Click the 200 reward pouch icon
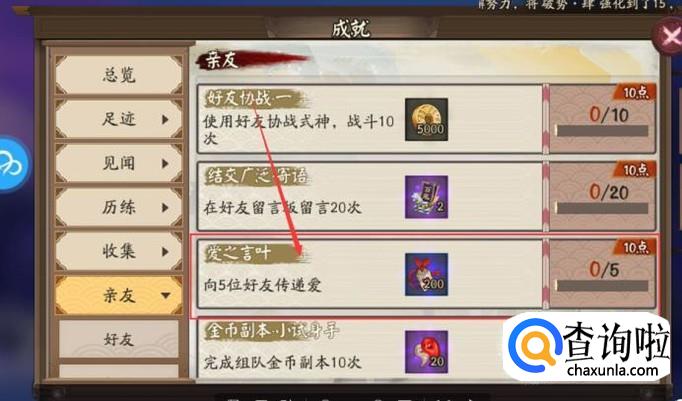 pyautogui.click(x=426, y=274)
